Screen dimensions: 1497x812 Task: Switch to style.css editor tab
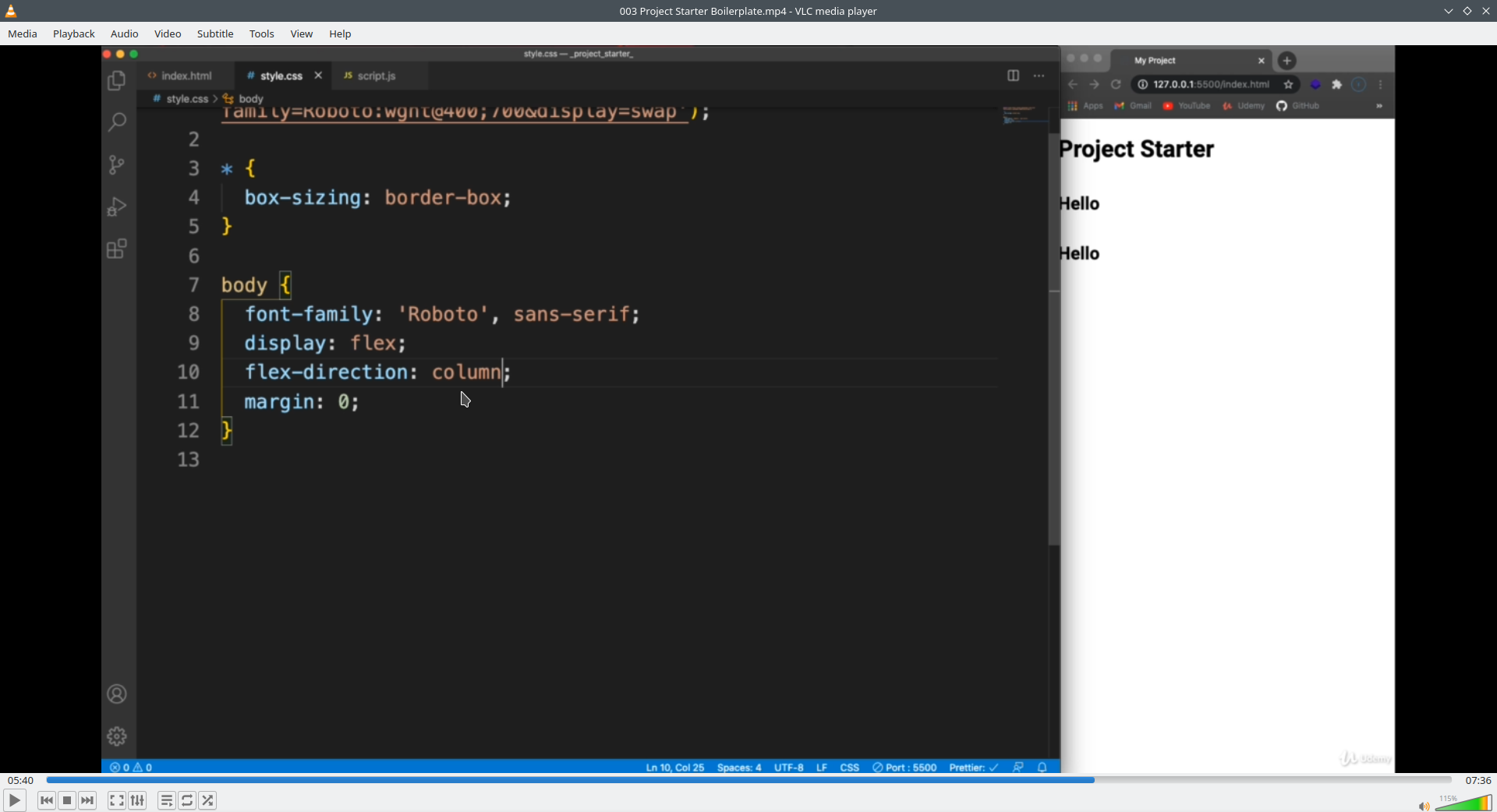tap(281, 76)
